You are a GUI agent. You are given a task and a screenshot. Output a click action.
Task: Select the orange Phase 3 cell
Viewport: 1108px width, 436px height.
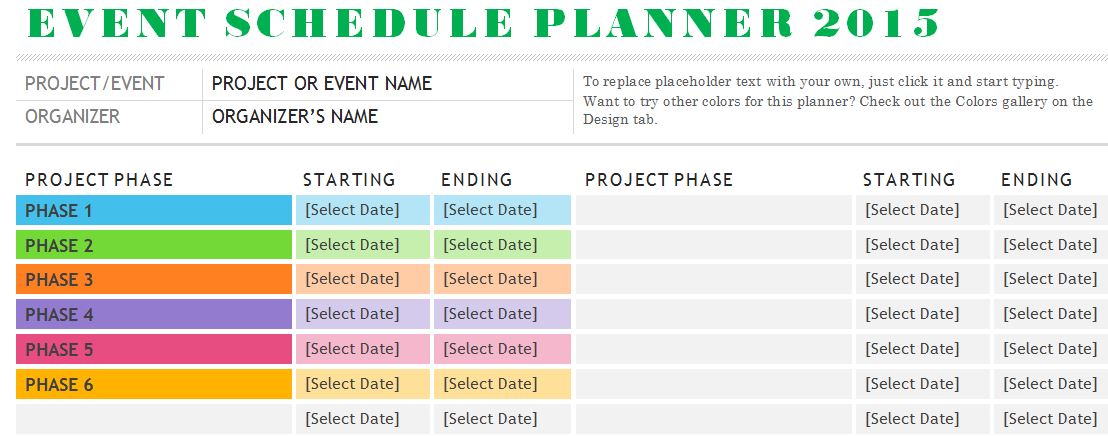154,280
